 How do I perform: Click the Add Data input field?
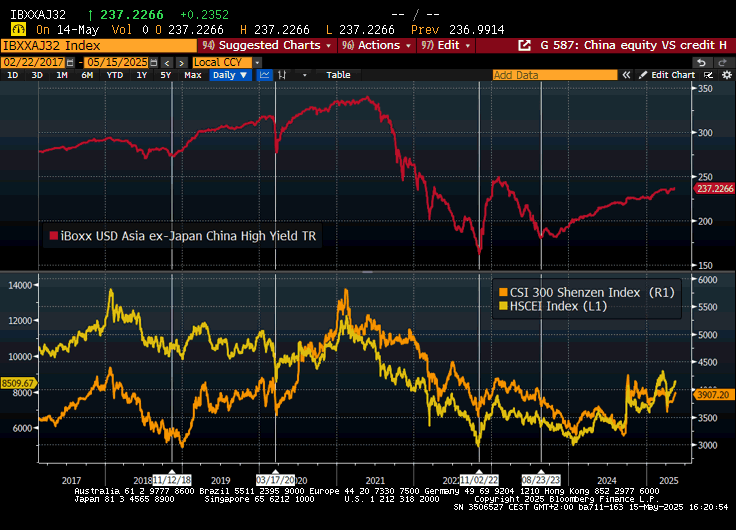click(555, 75)
